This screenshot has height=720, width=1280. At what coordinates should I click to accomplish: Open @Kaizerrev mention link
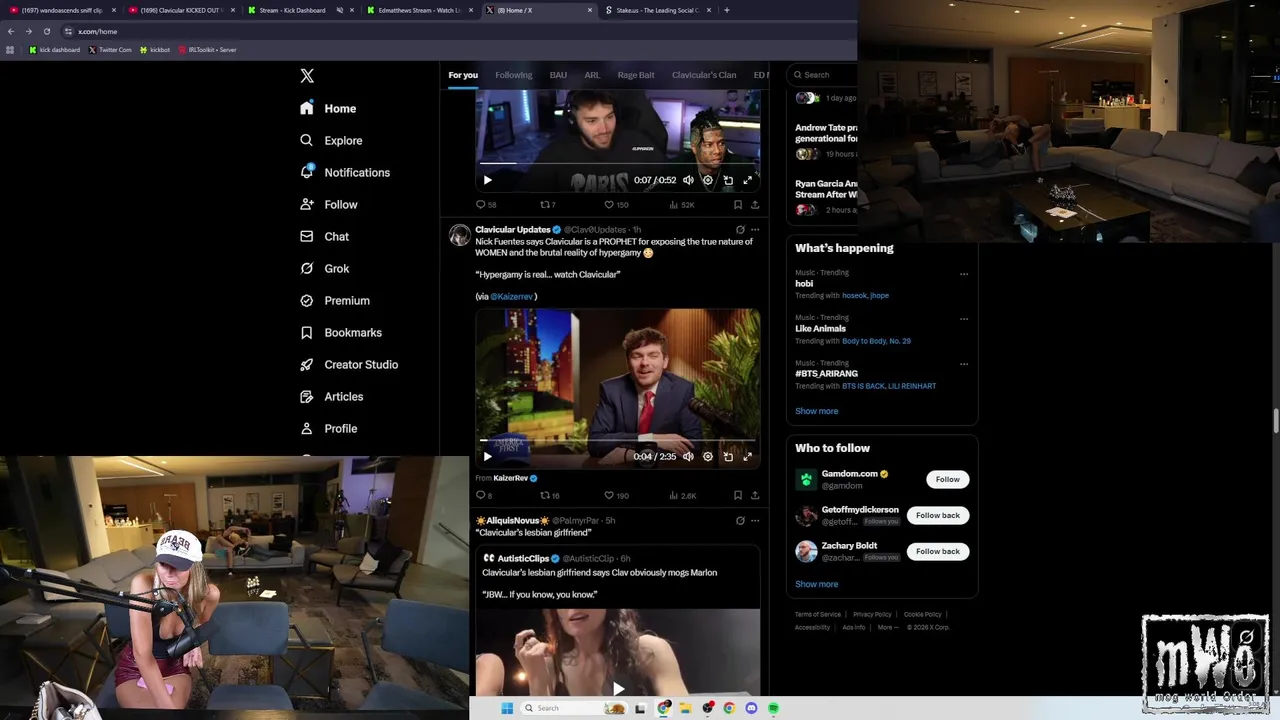point(511,297)
